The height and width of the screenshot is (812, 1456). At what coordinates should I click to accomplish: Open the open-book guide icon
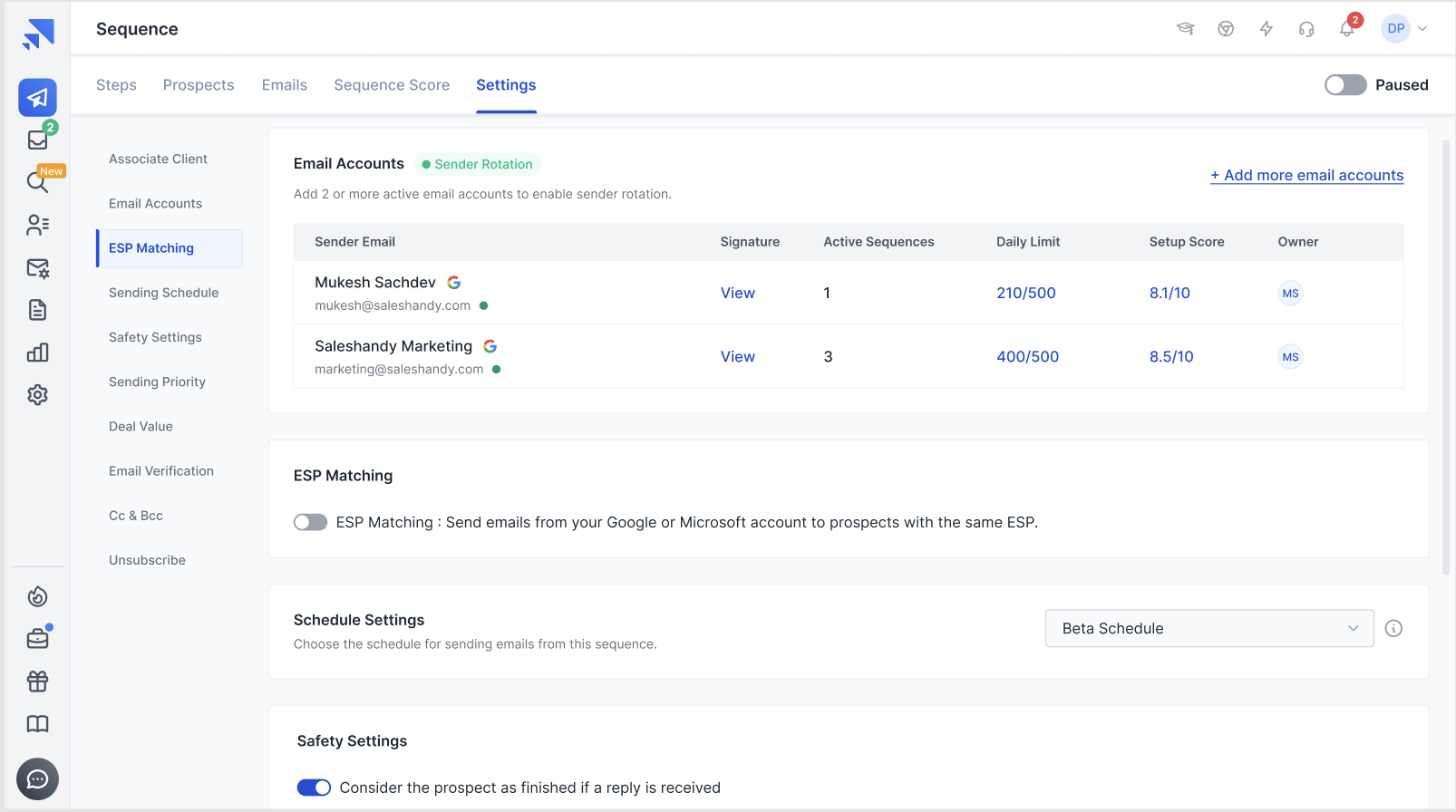37,724
